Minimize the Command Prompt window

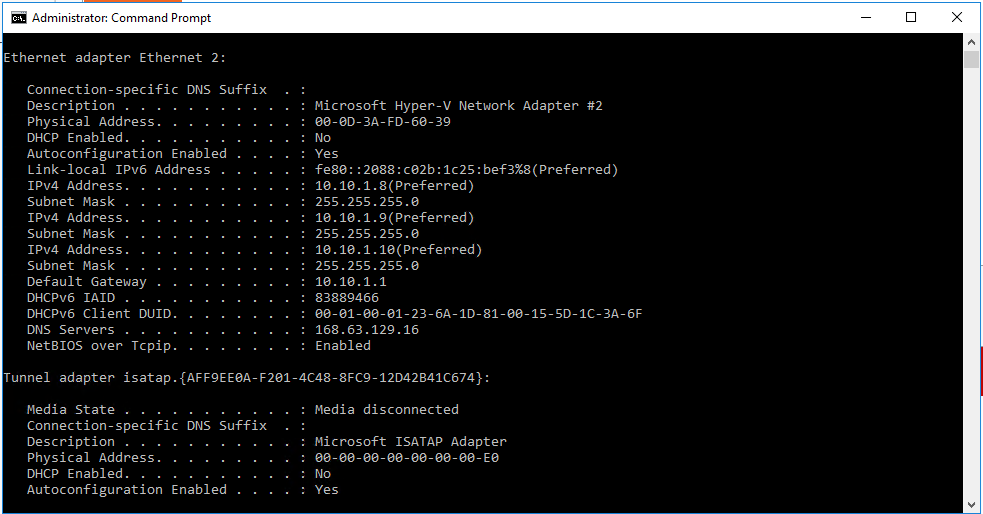click(x=866, y=18)
